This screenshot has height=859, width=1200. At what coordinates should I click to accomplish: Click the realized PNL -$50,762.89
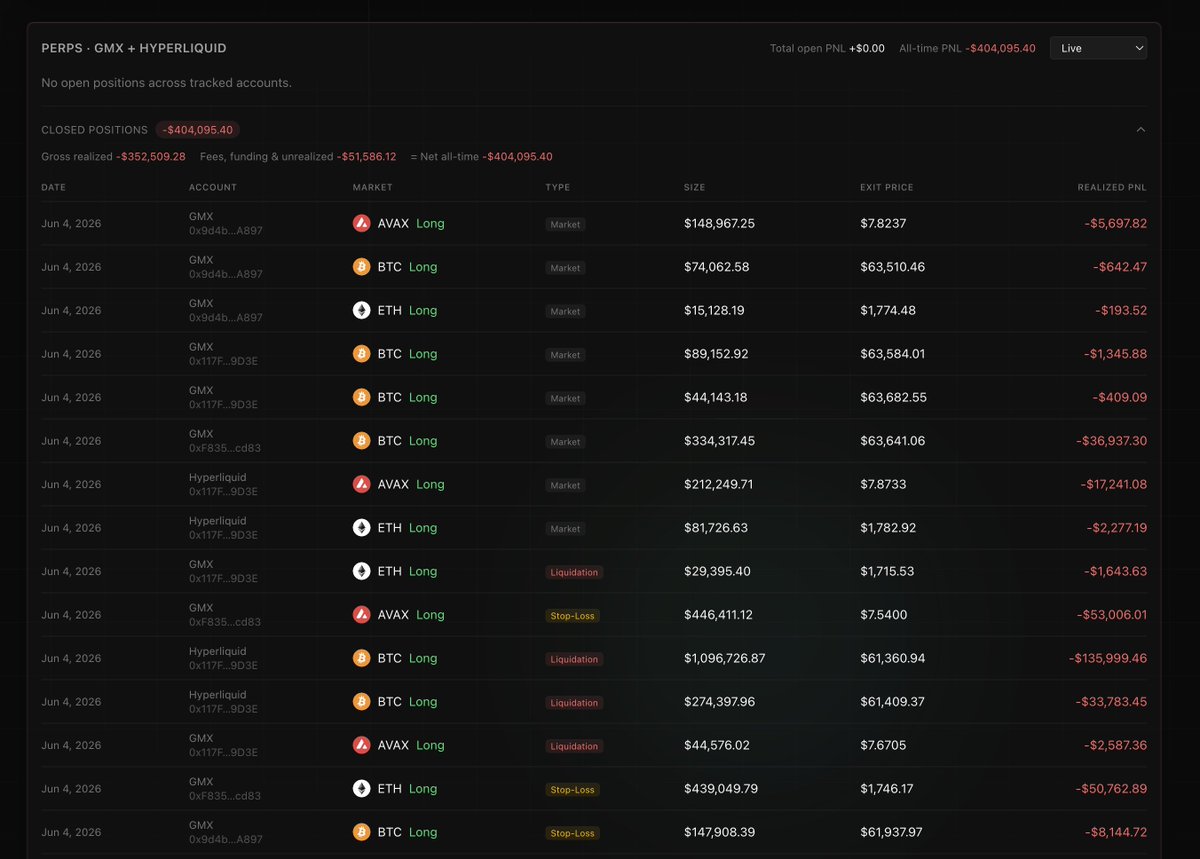coord(1111,789)
